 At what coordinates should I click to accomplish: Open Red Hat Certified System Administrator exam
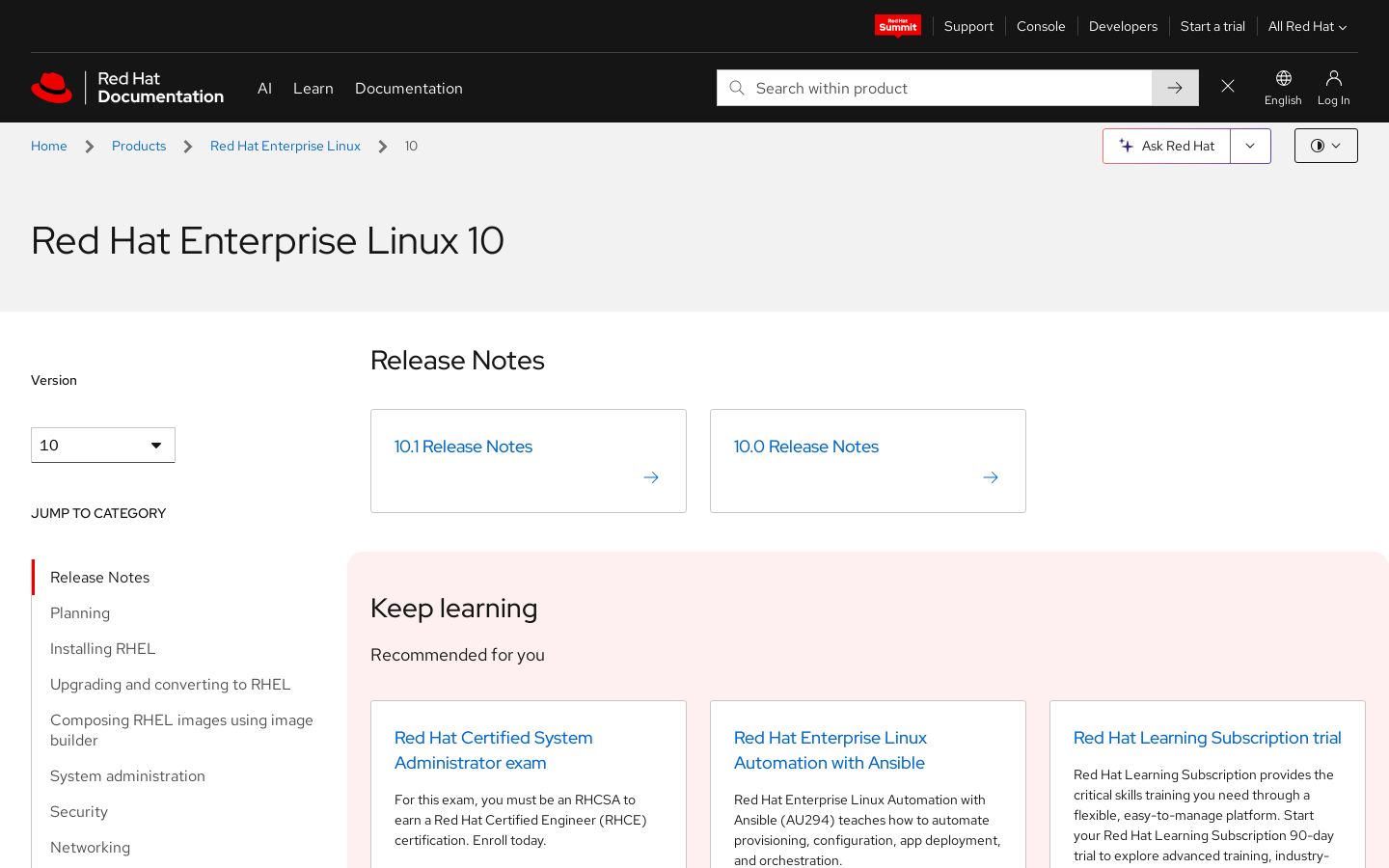[x=494, y=750]
